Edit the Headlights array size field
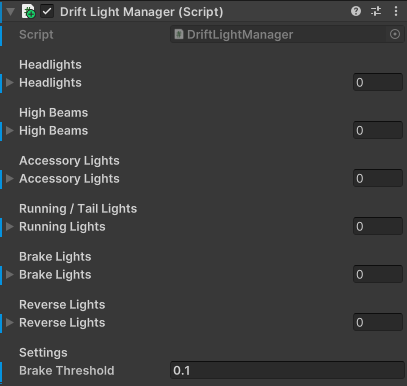This screenshot has height=386, width=407. tap(378, 82)
